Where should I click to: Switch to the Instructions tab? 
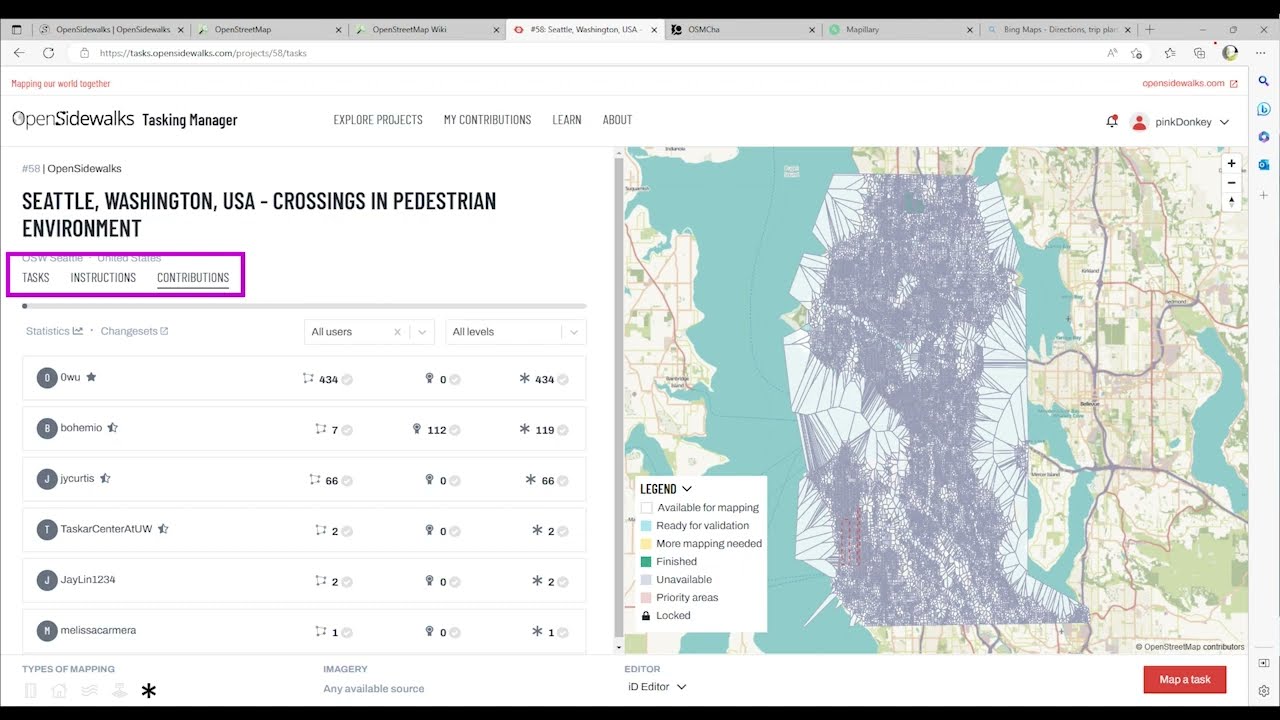point(103,278)
